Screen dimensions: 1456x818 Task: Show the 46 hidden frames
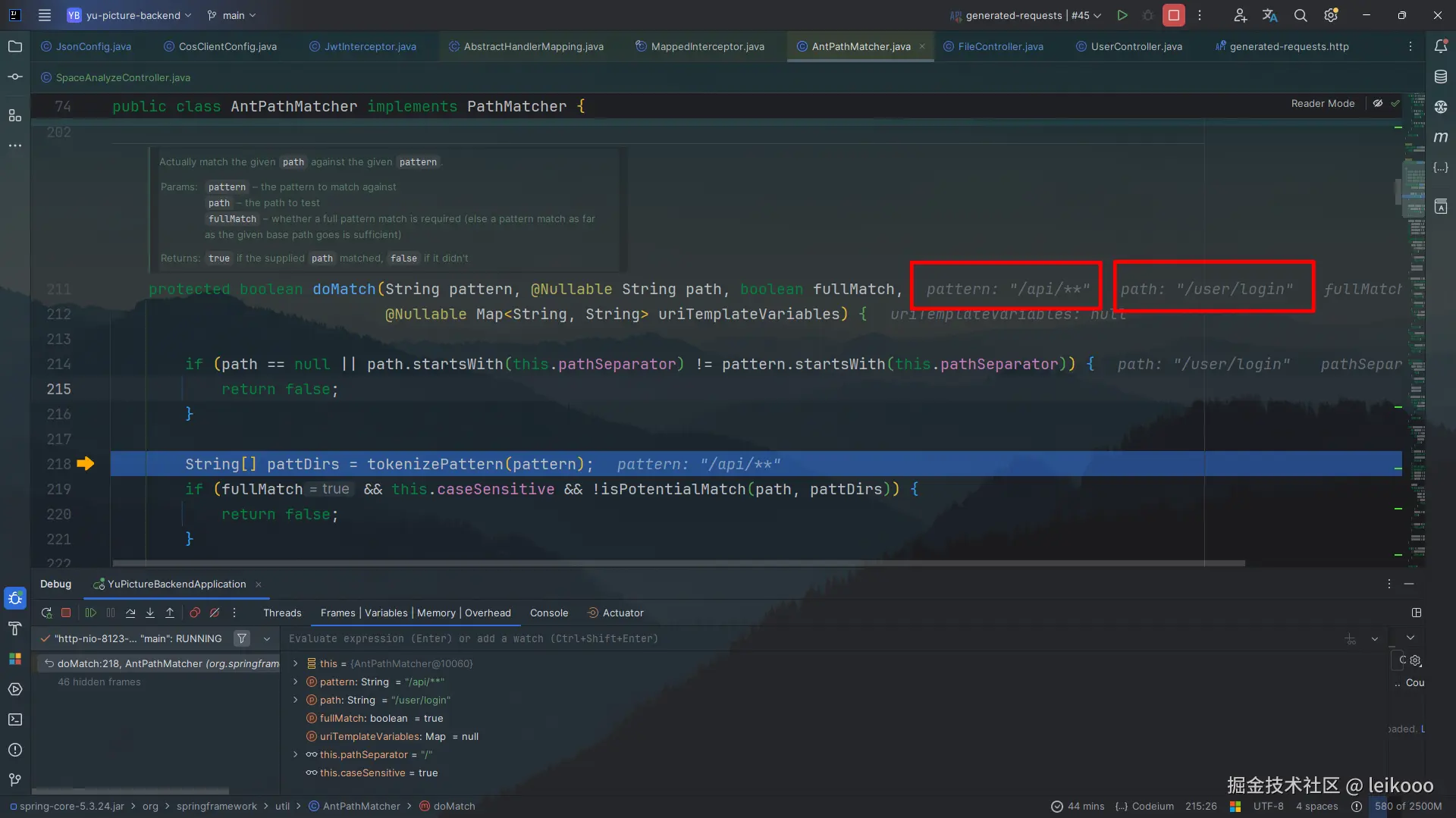[99, 682]
